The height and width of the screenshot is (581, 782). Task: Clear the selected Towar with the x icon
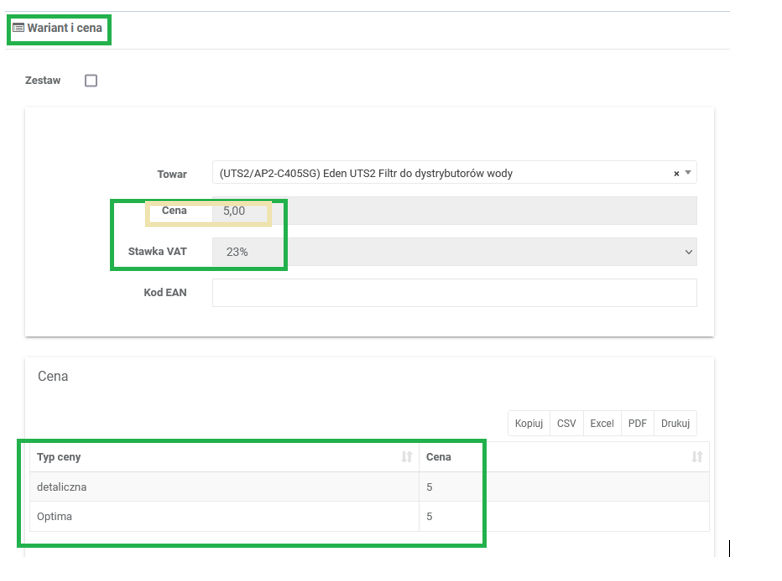(676, 174)
